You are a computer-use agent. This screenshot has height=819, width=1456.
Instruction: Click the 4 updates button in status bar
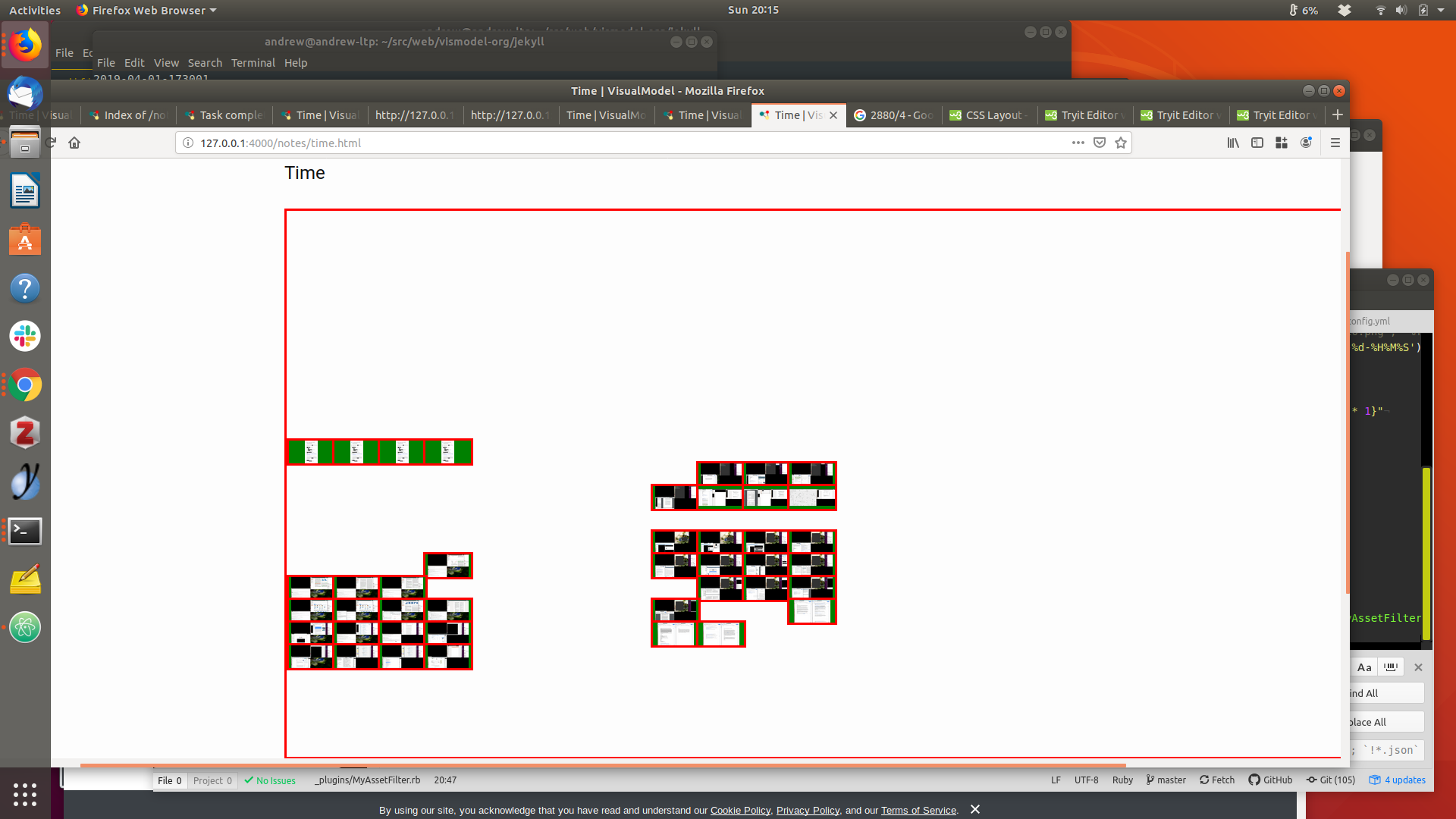point(1397,780)
